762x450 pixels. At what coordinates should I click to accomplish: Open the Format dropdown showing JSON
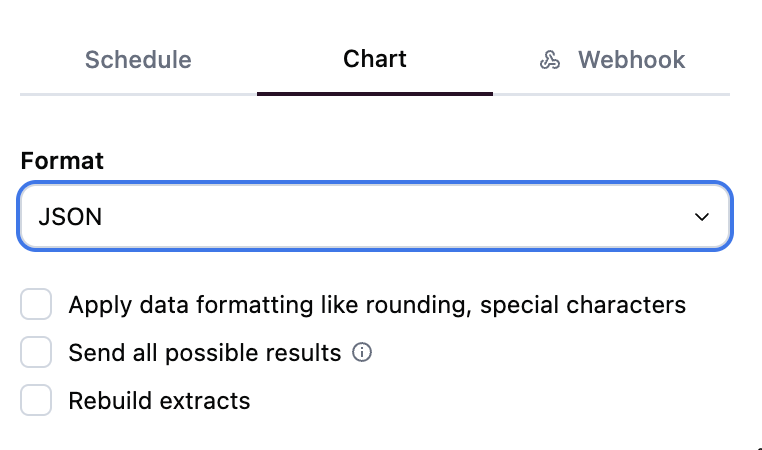(374, 216)
